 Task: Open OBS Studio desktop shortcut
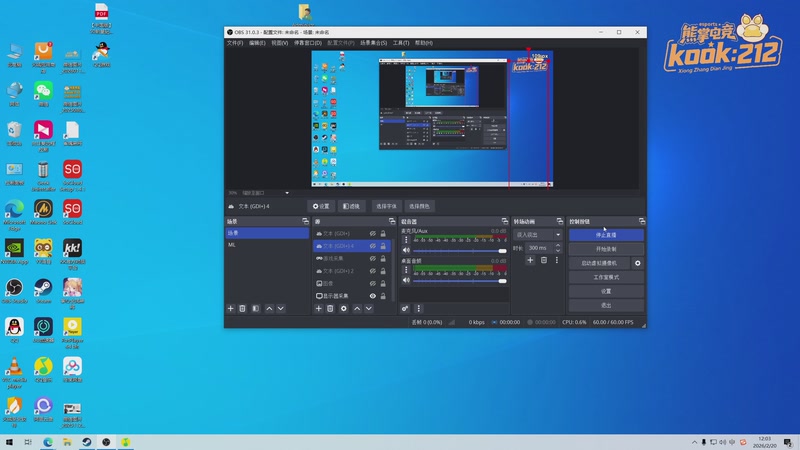pos(14,291)
